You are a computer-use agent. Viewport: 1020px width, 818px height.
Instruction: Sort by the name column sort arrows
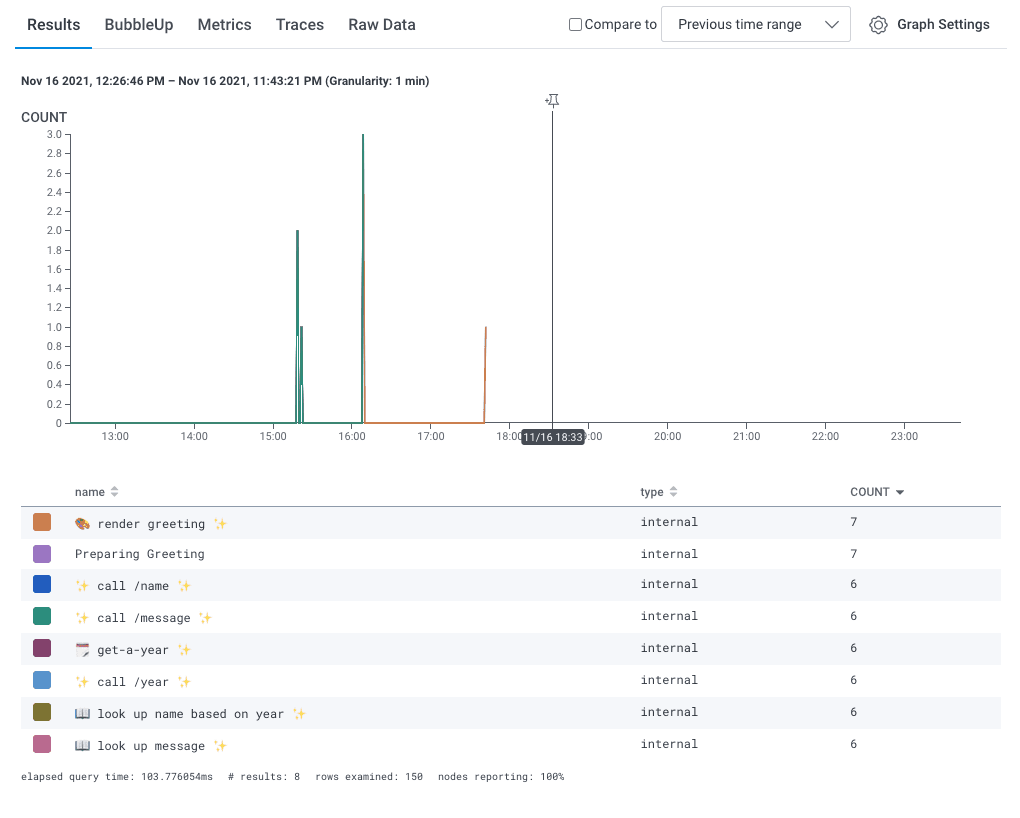(114, 492)
